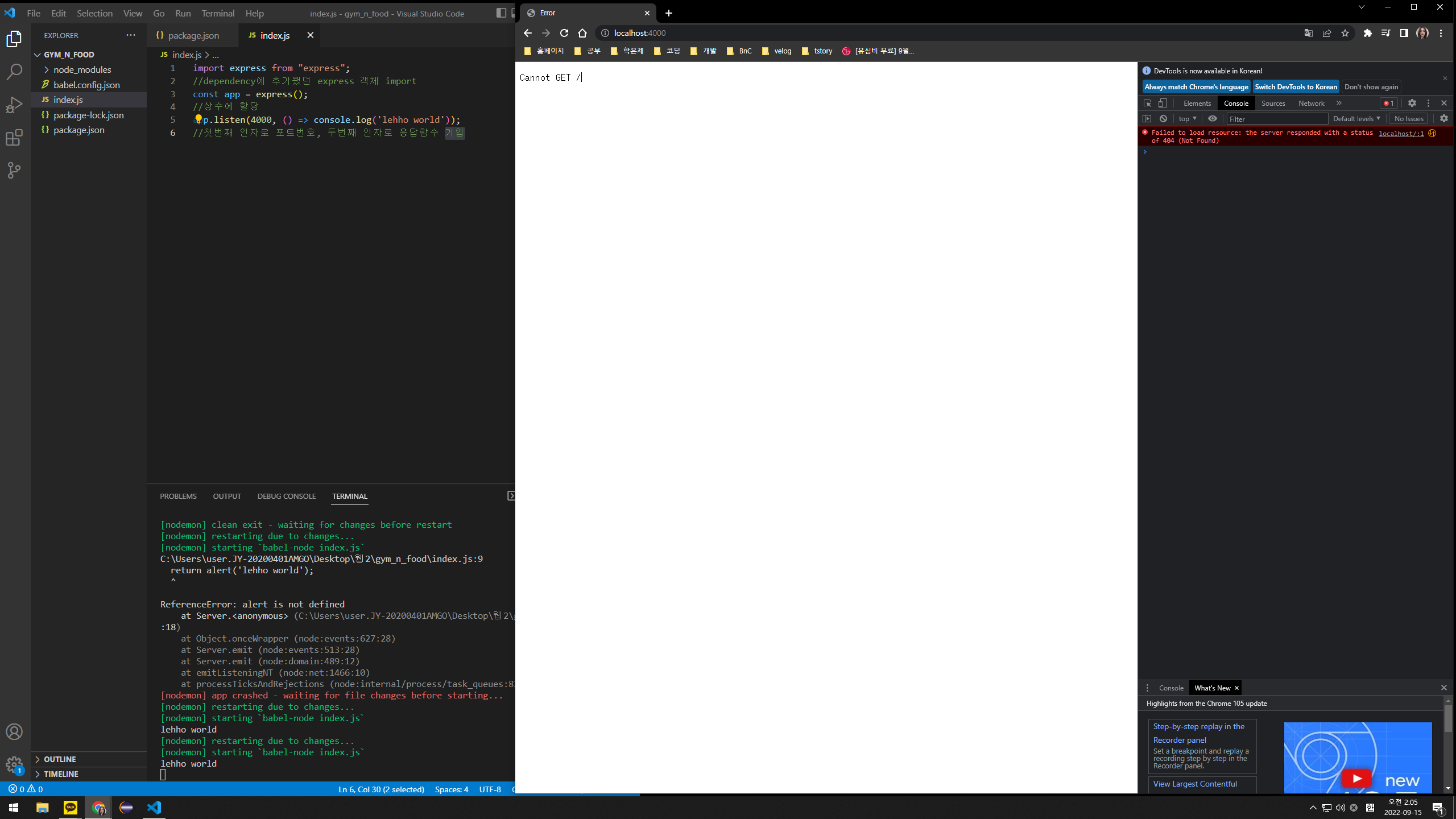Screen dimensions: 1456x819
Task: Click the Chrome reload button
Action: pyautogui.click(x=564, y=33)
